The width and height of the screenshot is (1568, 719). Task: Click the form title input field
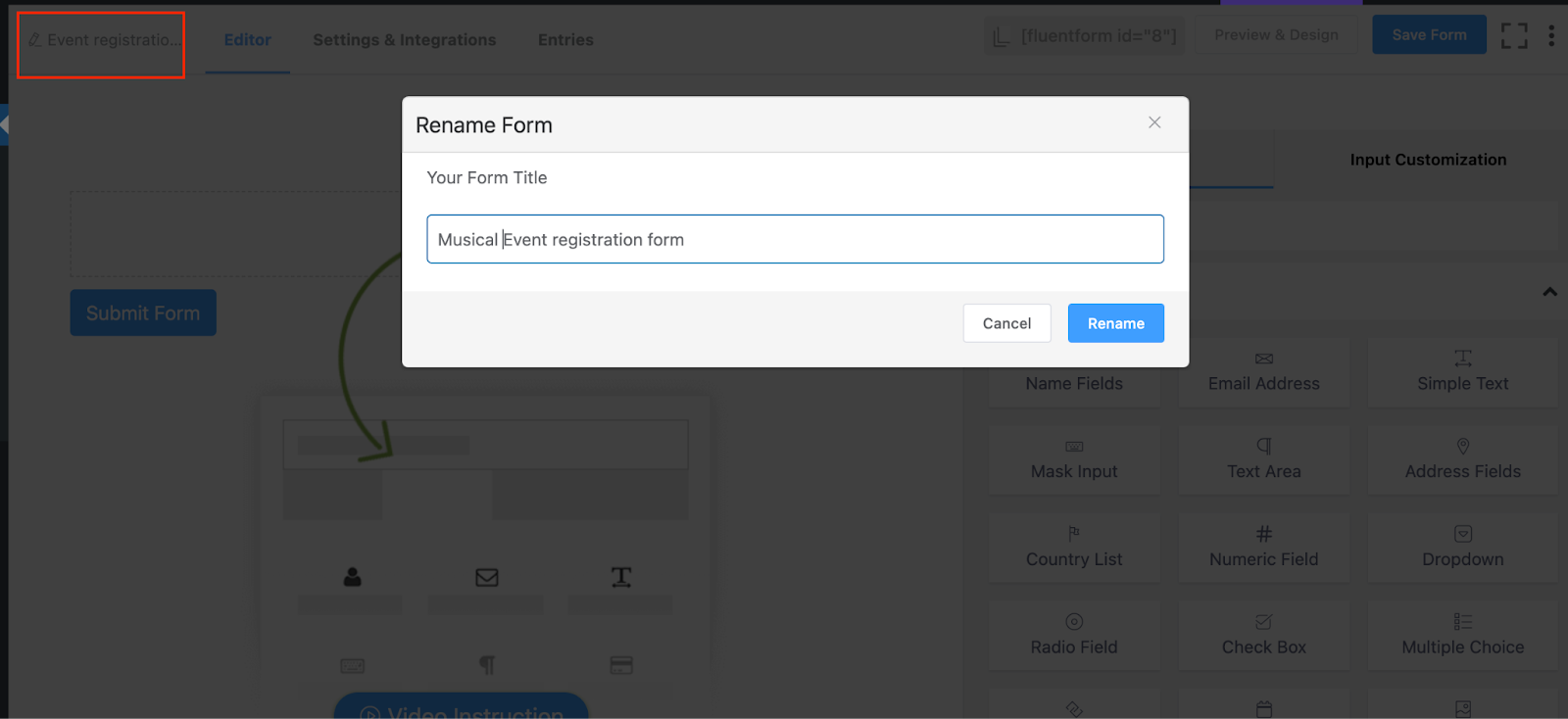795,239
